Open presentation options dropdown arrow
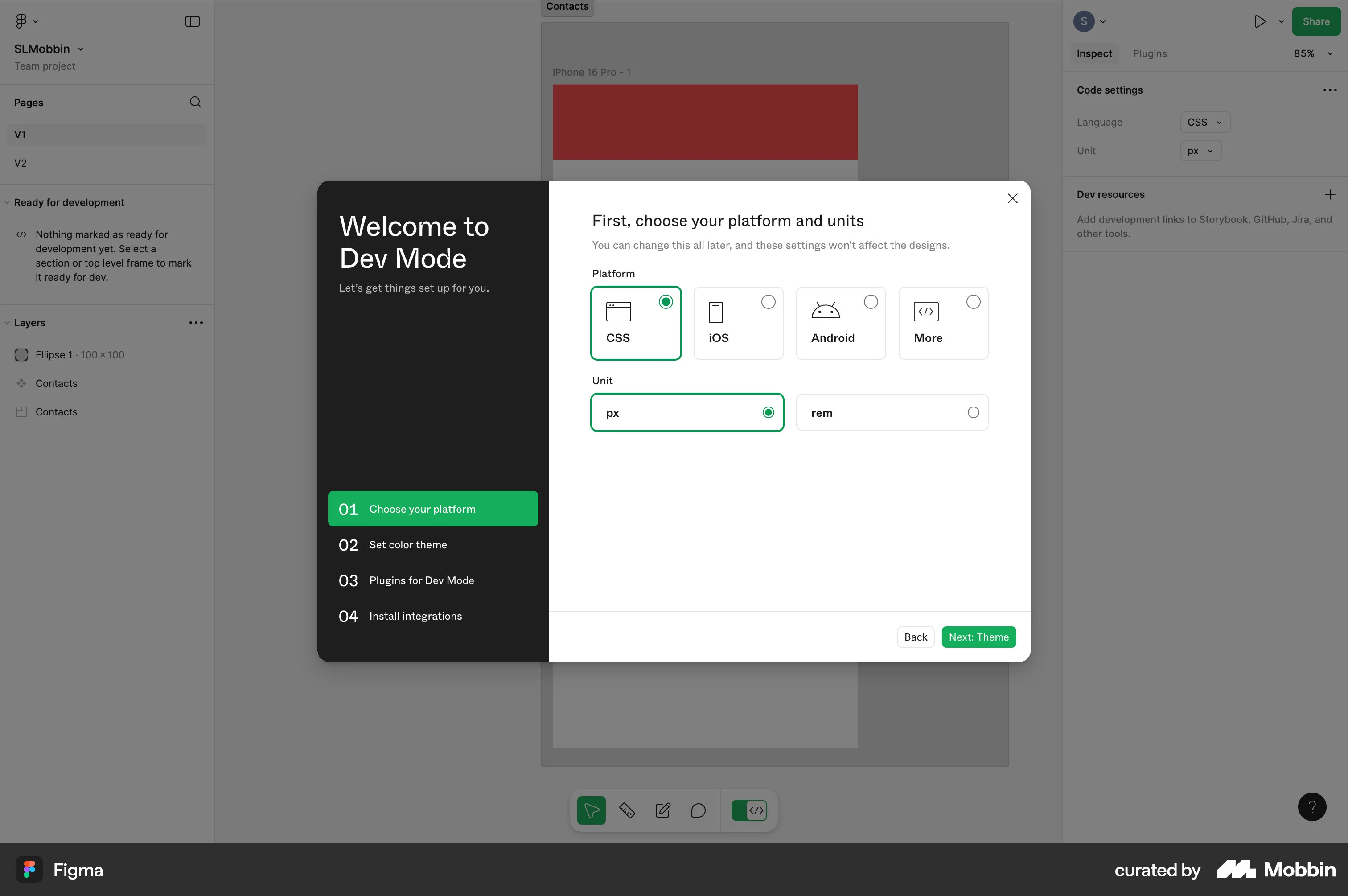The image size is (1348, 896). 1281,22
